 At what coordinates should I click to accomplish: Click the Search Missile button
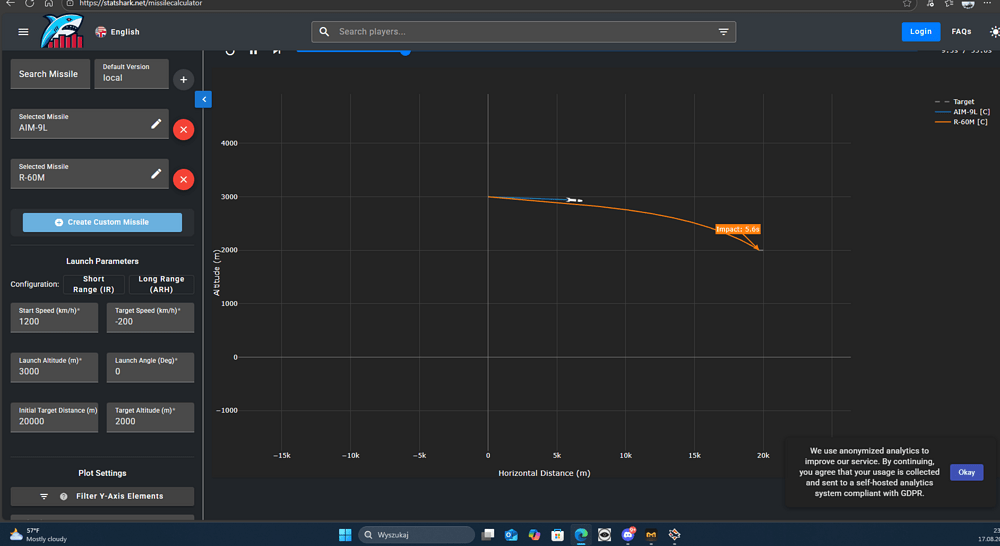pyautogui.click(x=50, y=74)
